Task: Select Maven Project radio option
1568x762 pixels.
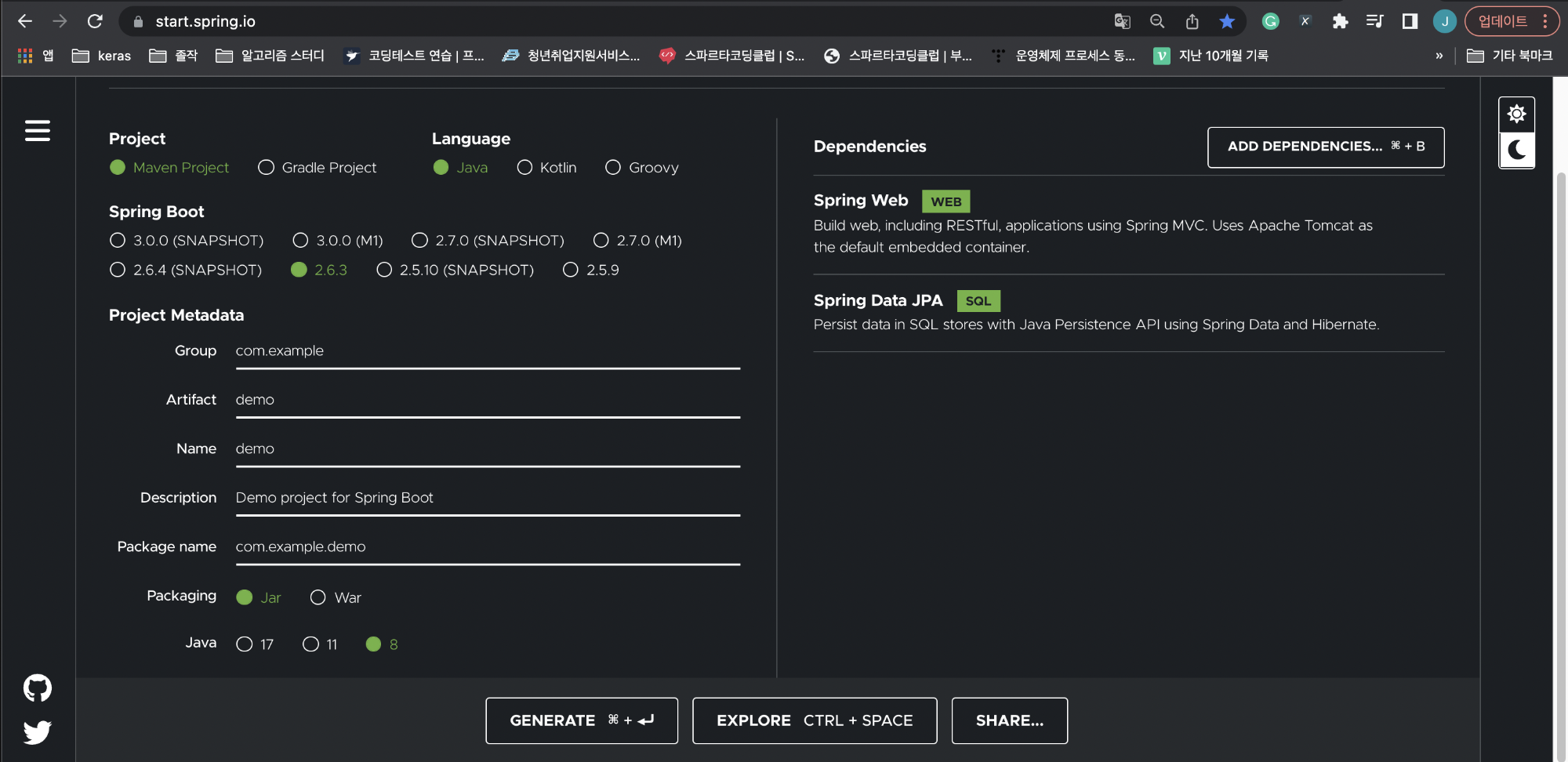Action: pos(169,167)
